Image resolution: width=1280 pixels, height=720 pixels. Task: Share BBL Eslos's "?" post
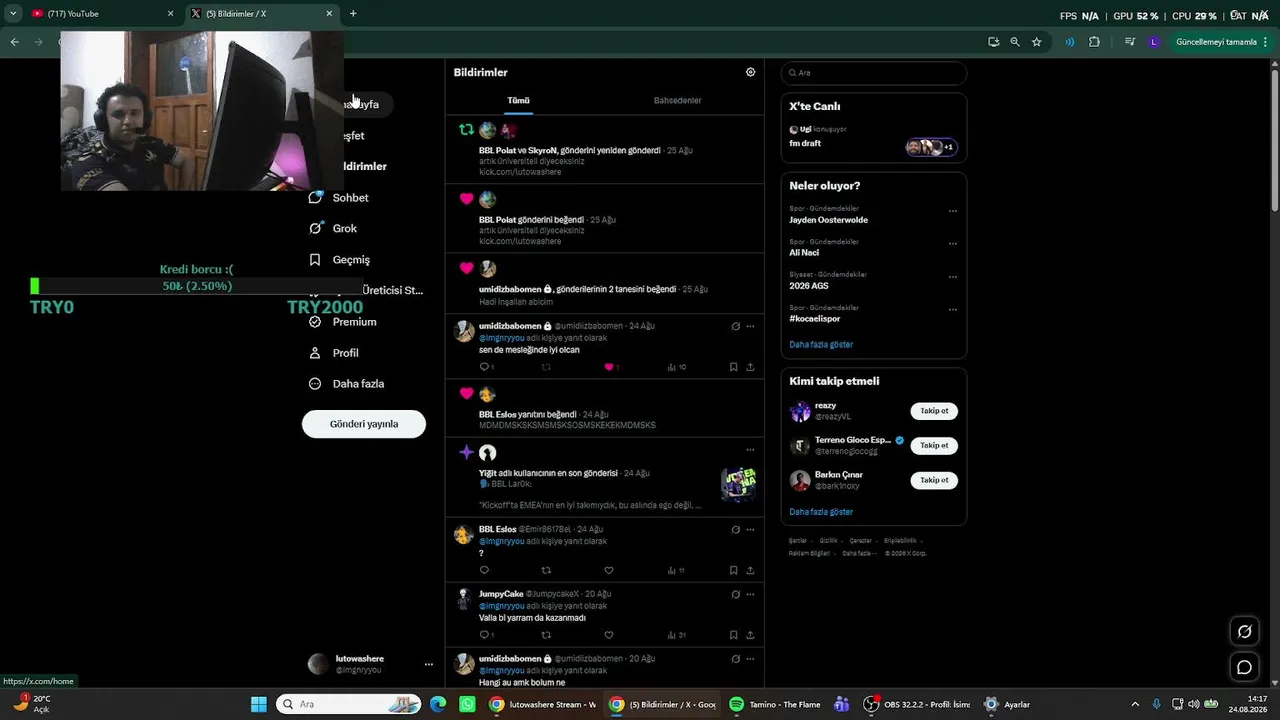coord(750,570)
